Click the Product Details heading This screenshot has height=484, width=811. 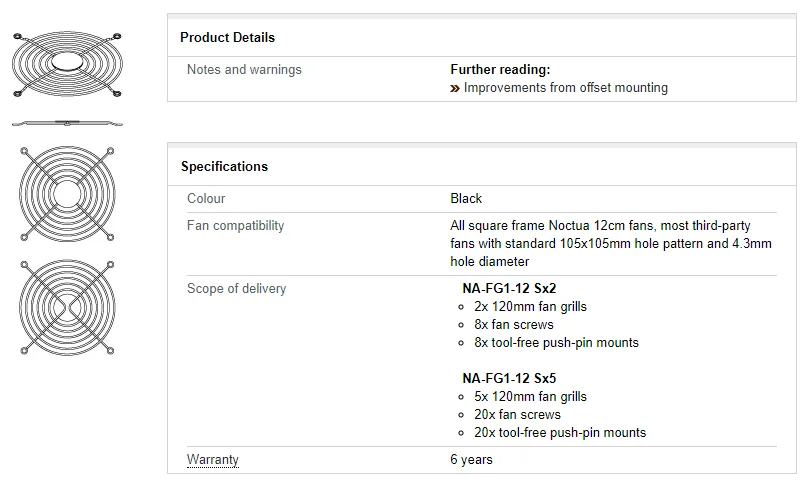pos(227,38)
